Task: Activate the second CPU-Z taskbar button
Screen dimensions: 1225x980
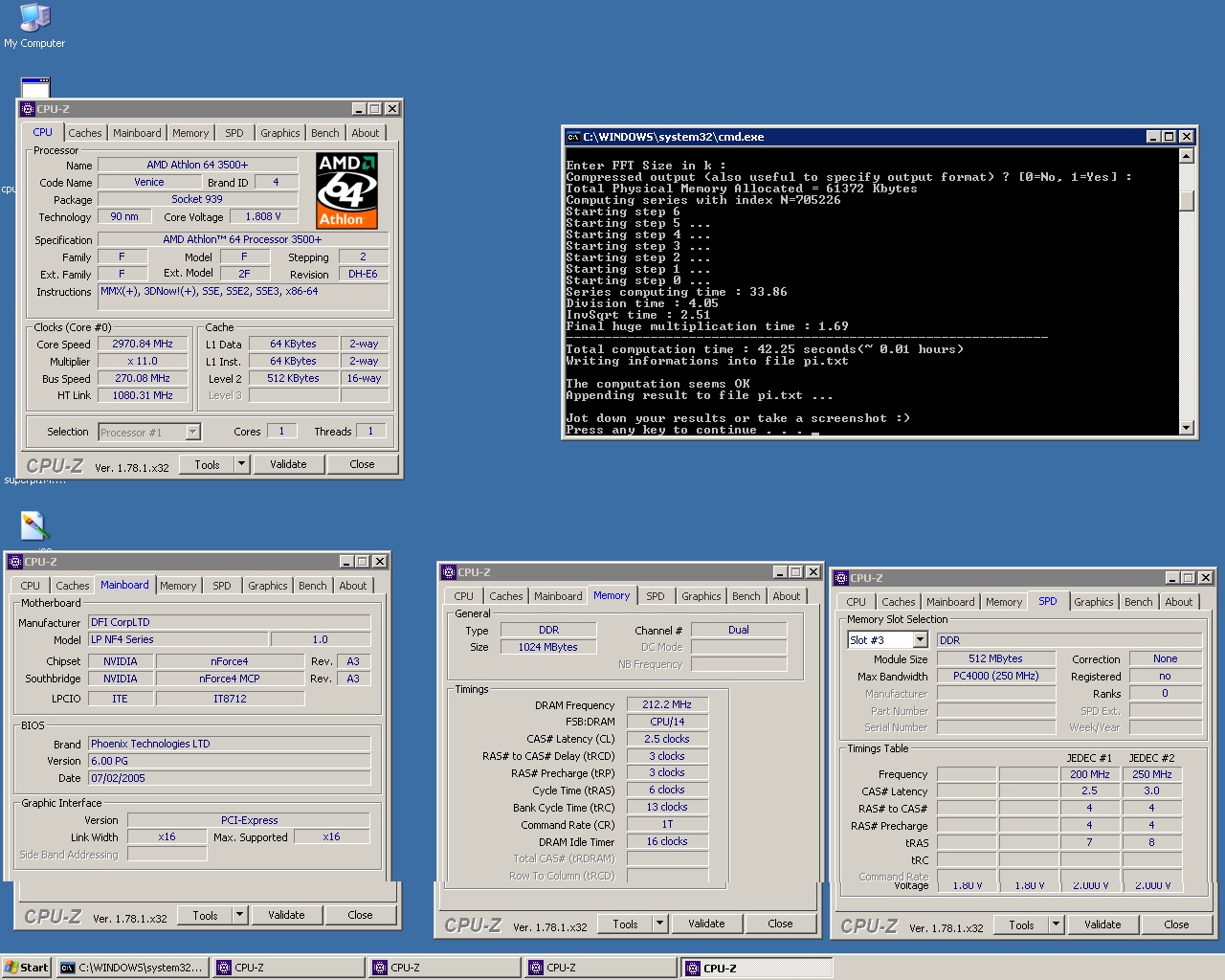Action: coord(445,968)
